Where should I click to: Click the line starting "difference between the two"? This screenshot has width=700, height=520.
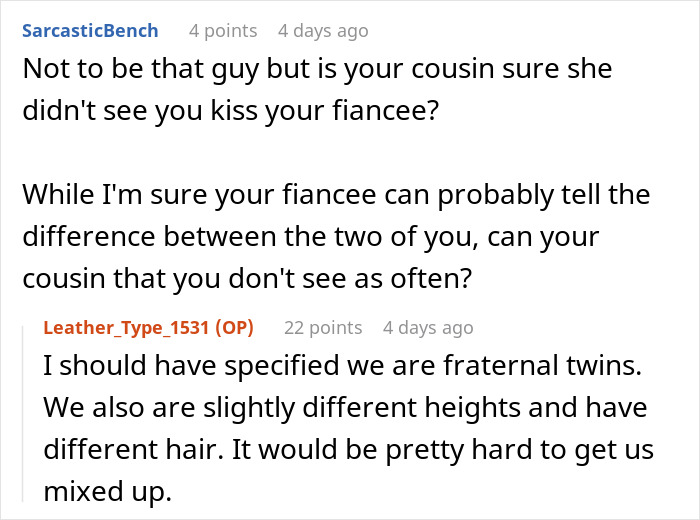coord(311,237)
